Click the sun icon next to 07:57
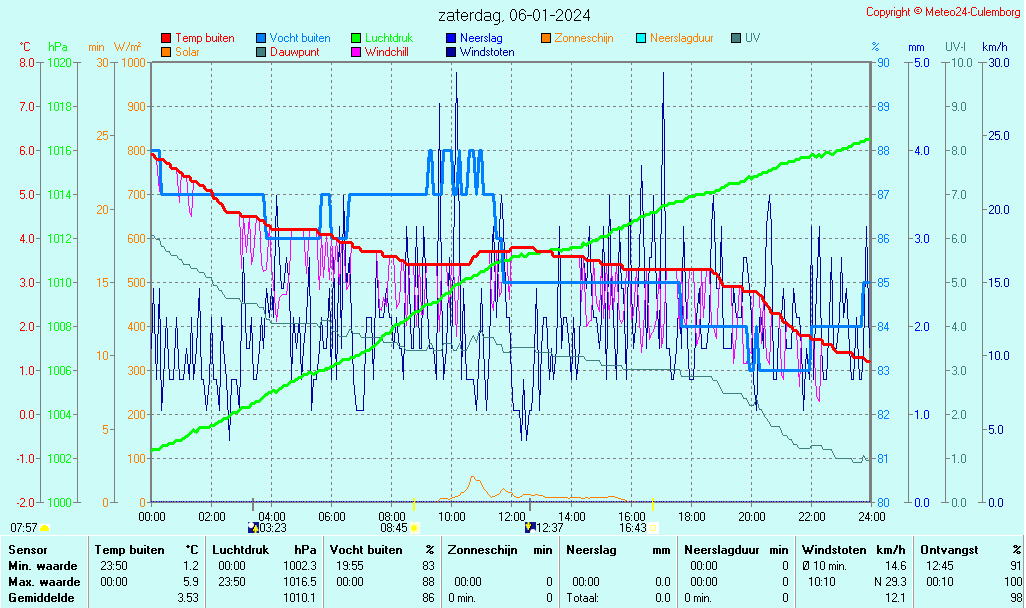1026x608 pixels. pos(44,527)
